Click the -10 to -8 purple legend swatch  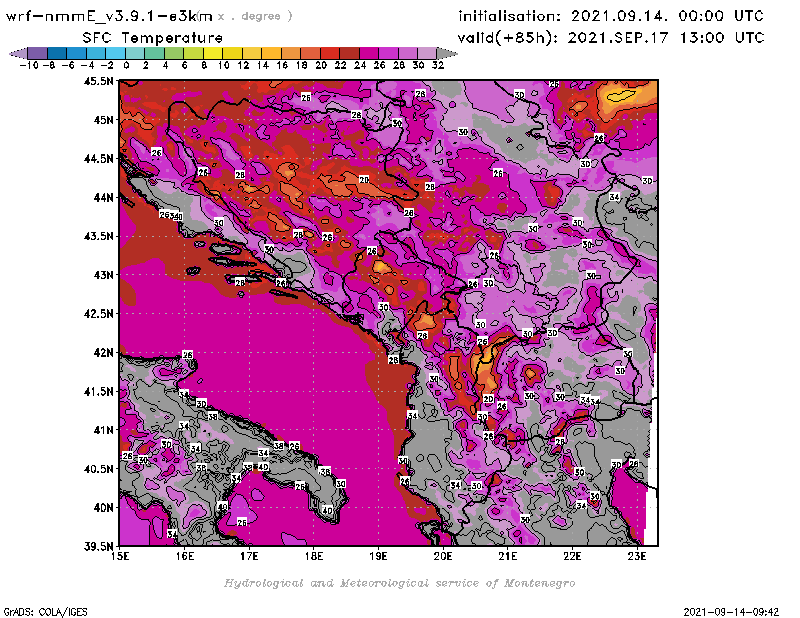click(38, 53)
